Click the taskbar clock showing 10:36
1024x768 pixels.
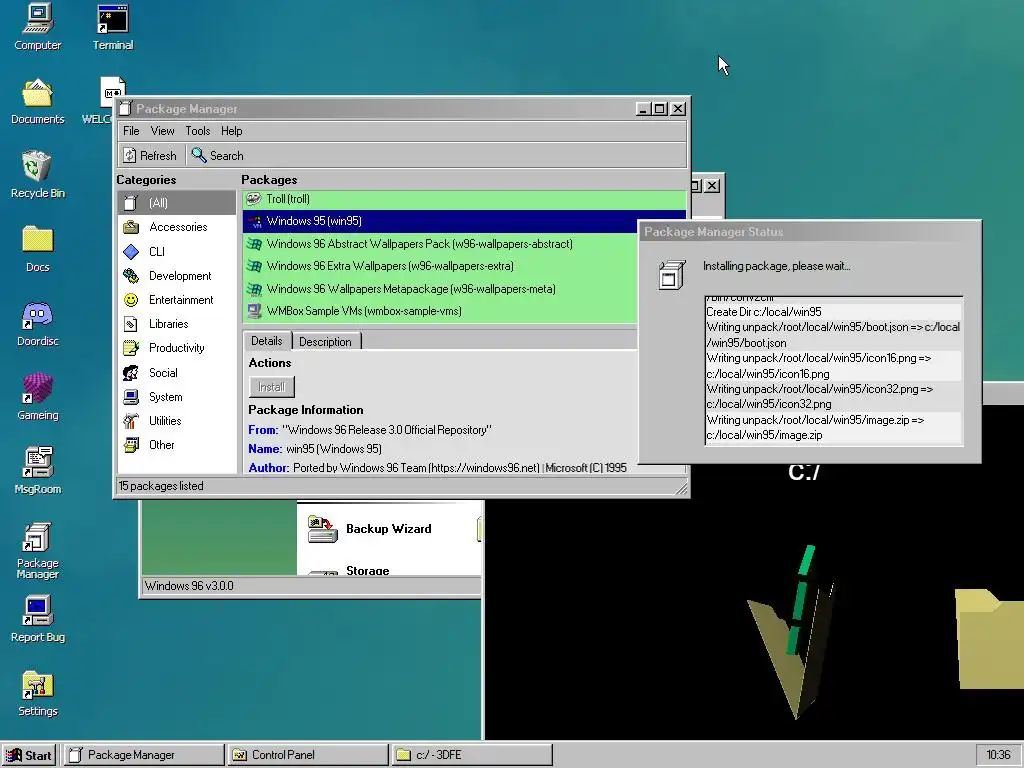pyautogui.click(x=997, y=755)
